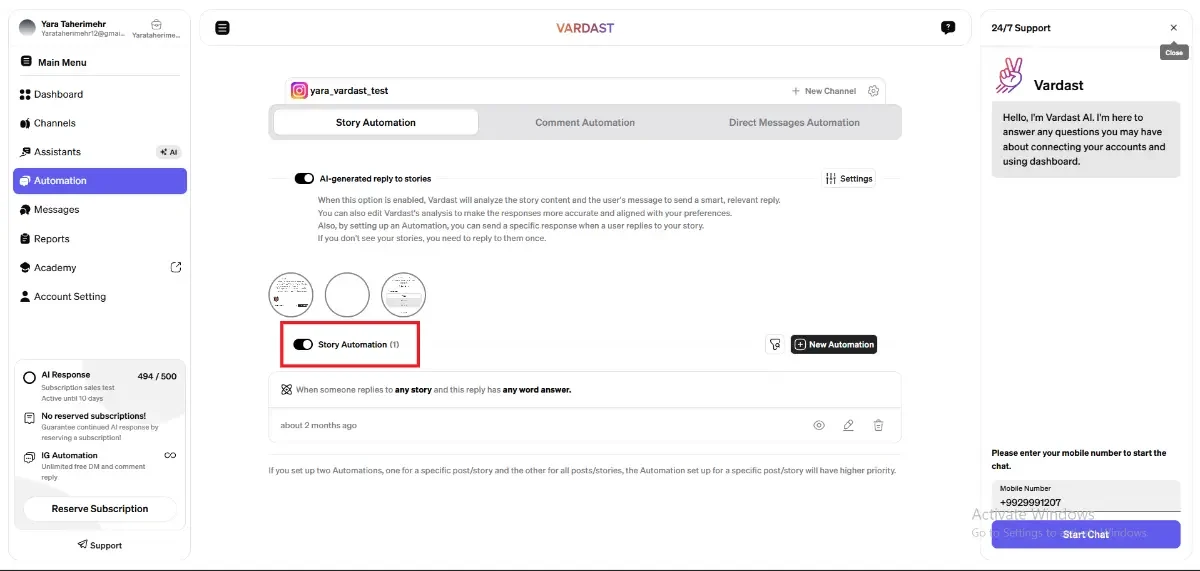Create a New Automation
Screen dimensions: 1200x571
834,344
